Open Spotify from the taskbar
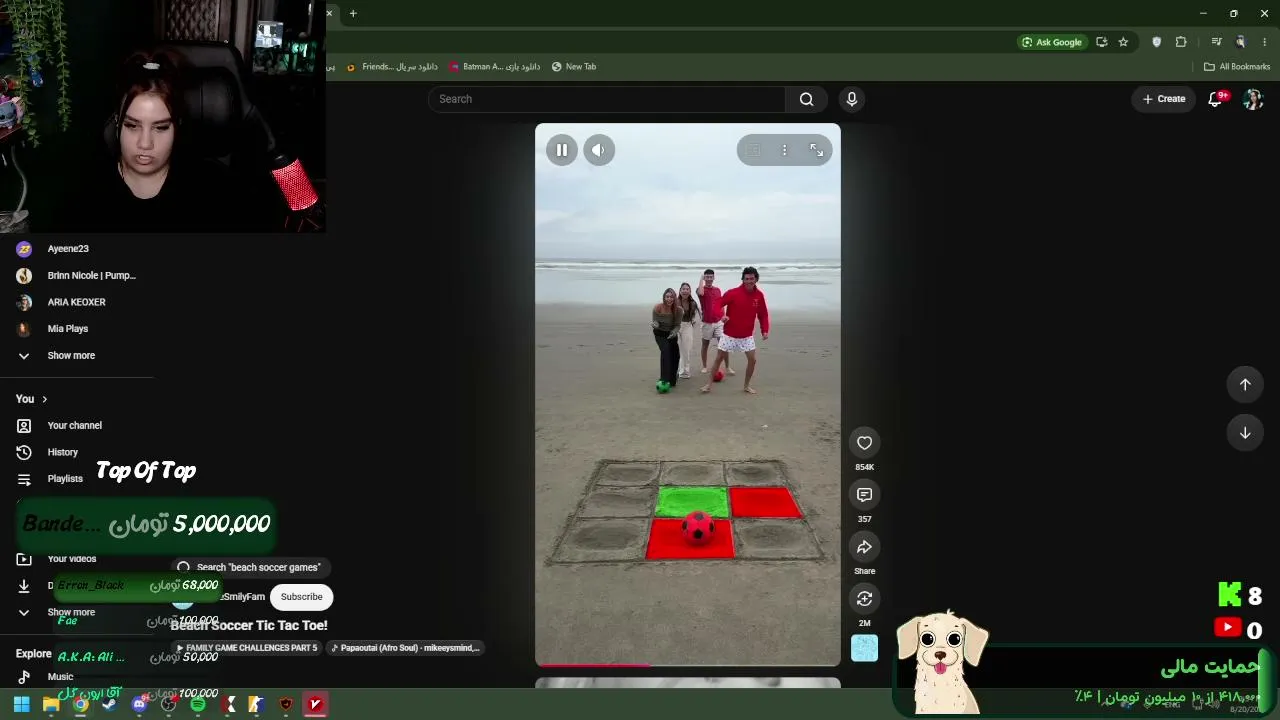The image size is (1280, 720). tap(198, 704)
